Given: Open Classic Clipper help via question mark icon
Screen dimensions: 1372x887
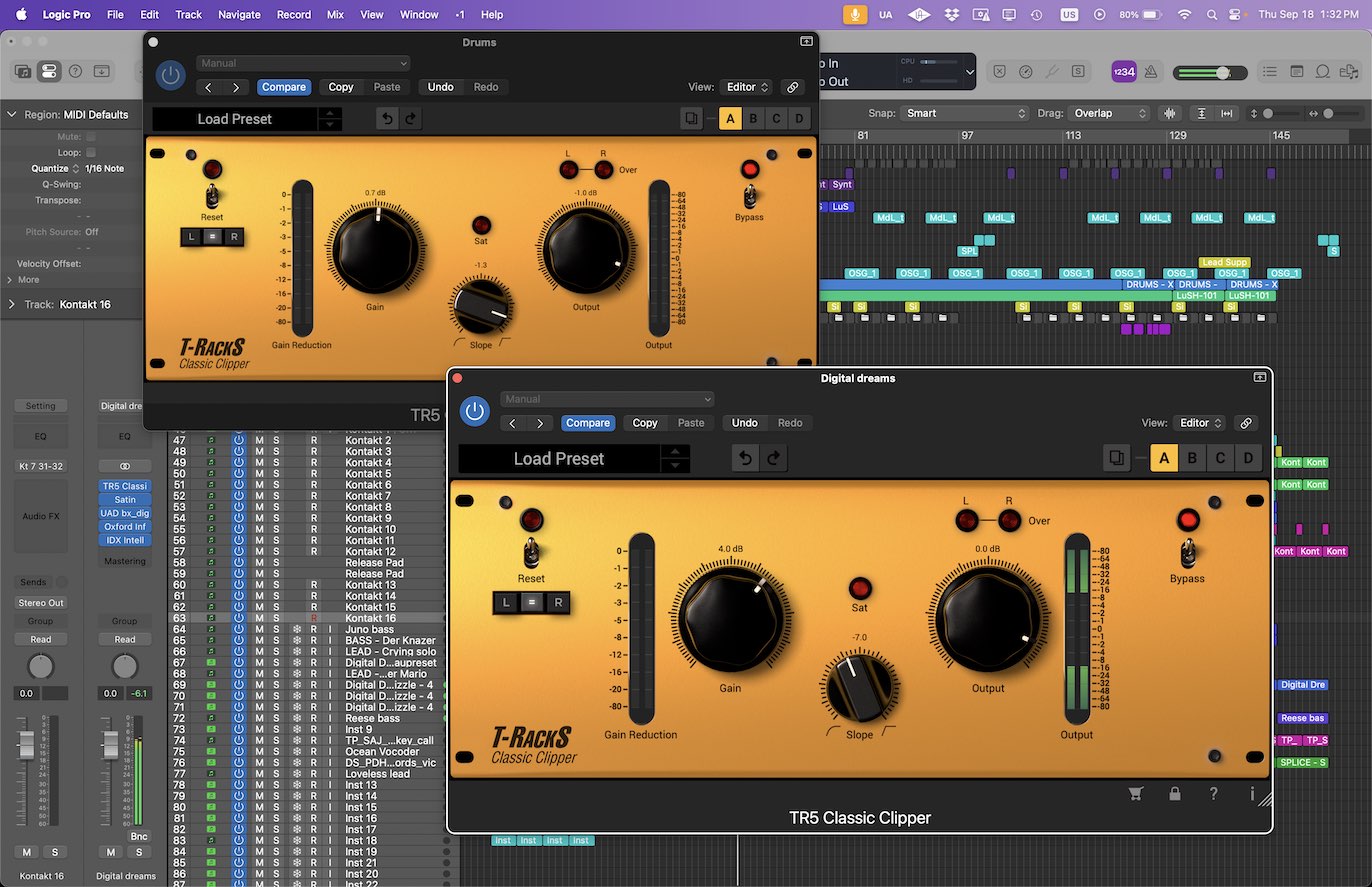Looking at the screenshot, I should point(1212,793).
